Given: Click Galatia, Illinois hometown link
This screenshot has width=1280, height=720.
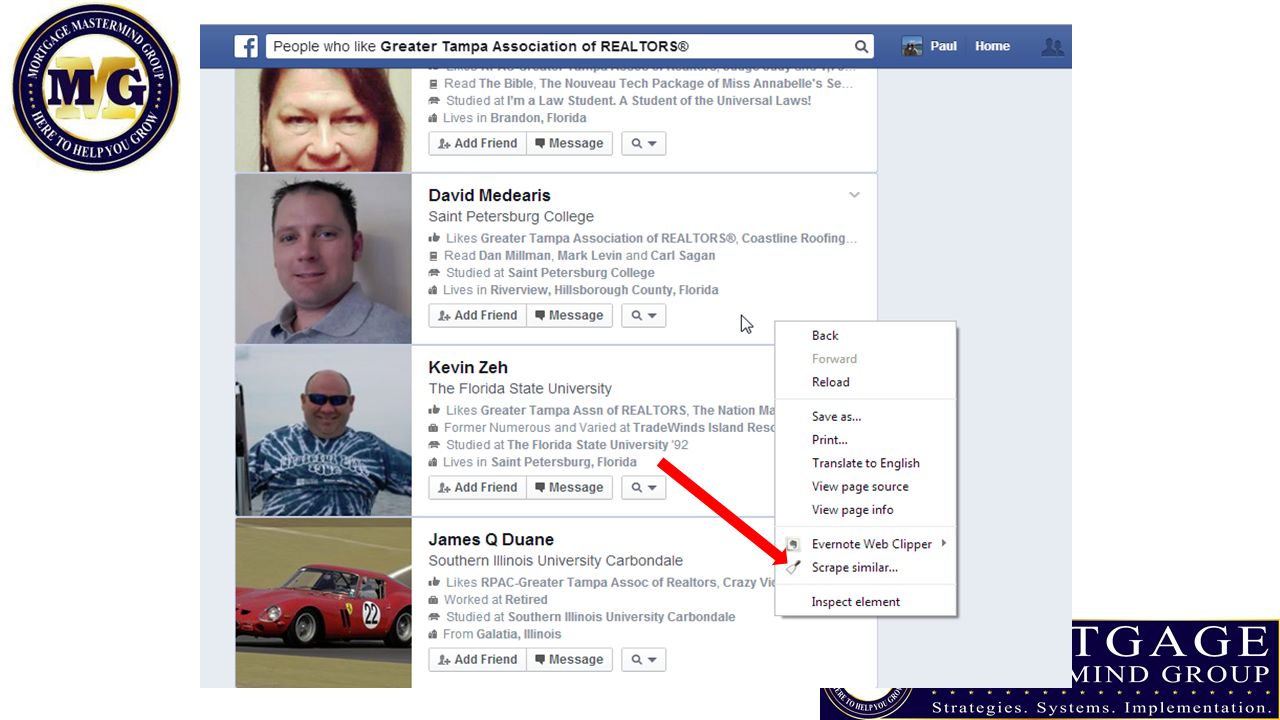Looking at the screenshot, I should point(519,634).
